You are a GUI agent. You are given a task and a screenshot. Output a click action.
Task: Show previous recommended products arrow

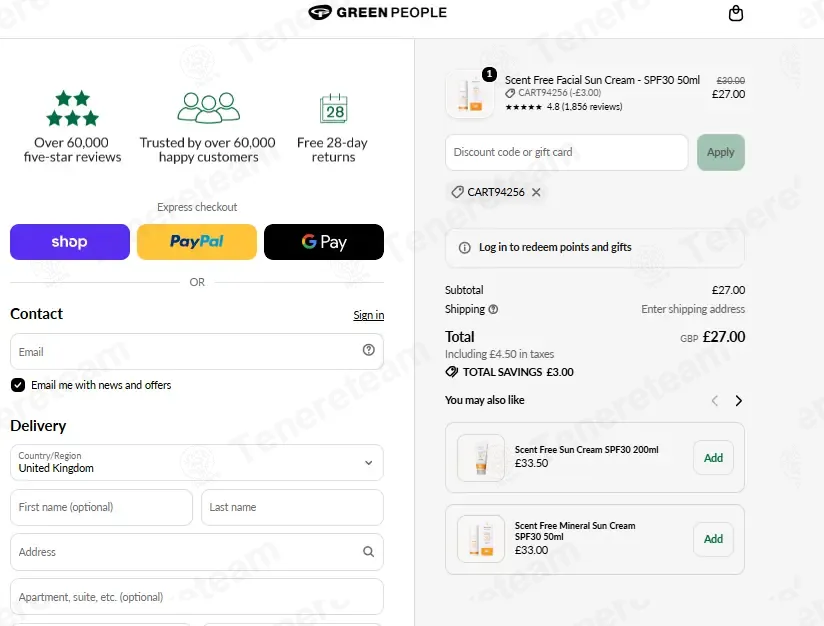(x=715, y=401)
